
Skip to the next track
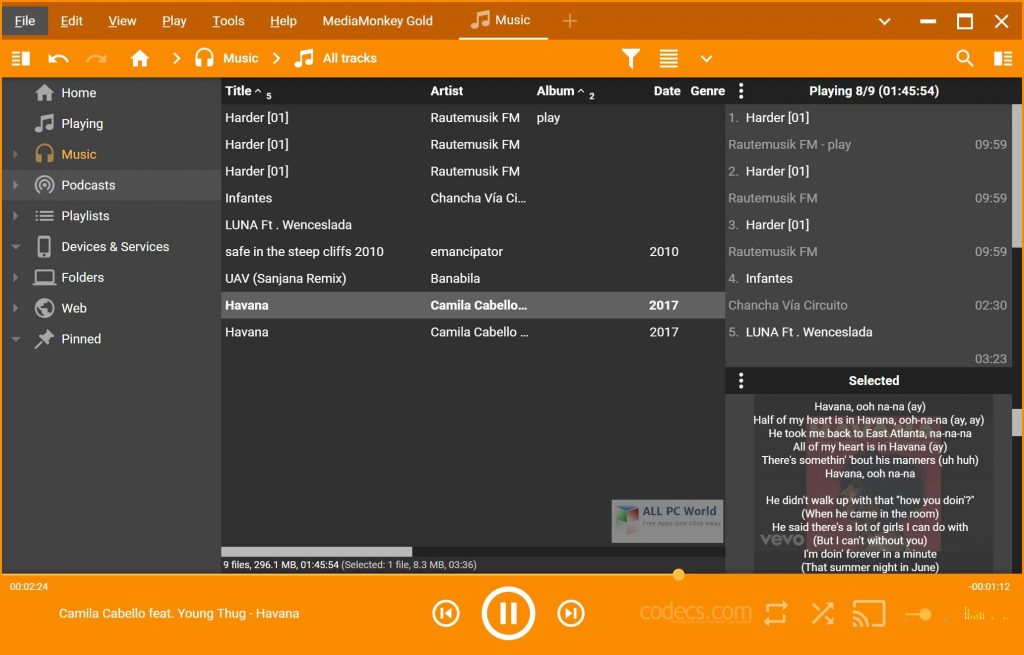(x=571, y=613)
